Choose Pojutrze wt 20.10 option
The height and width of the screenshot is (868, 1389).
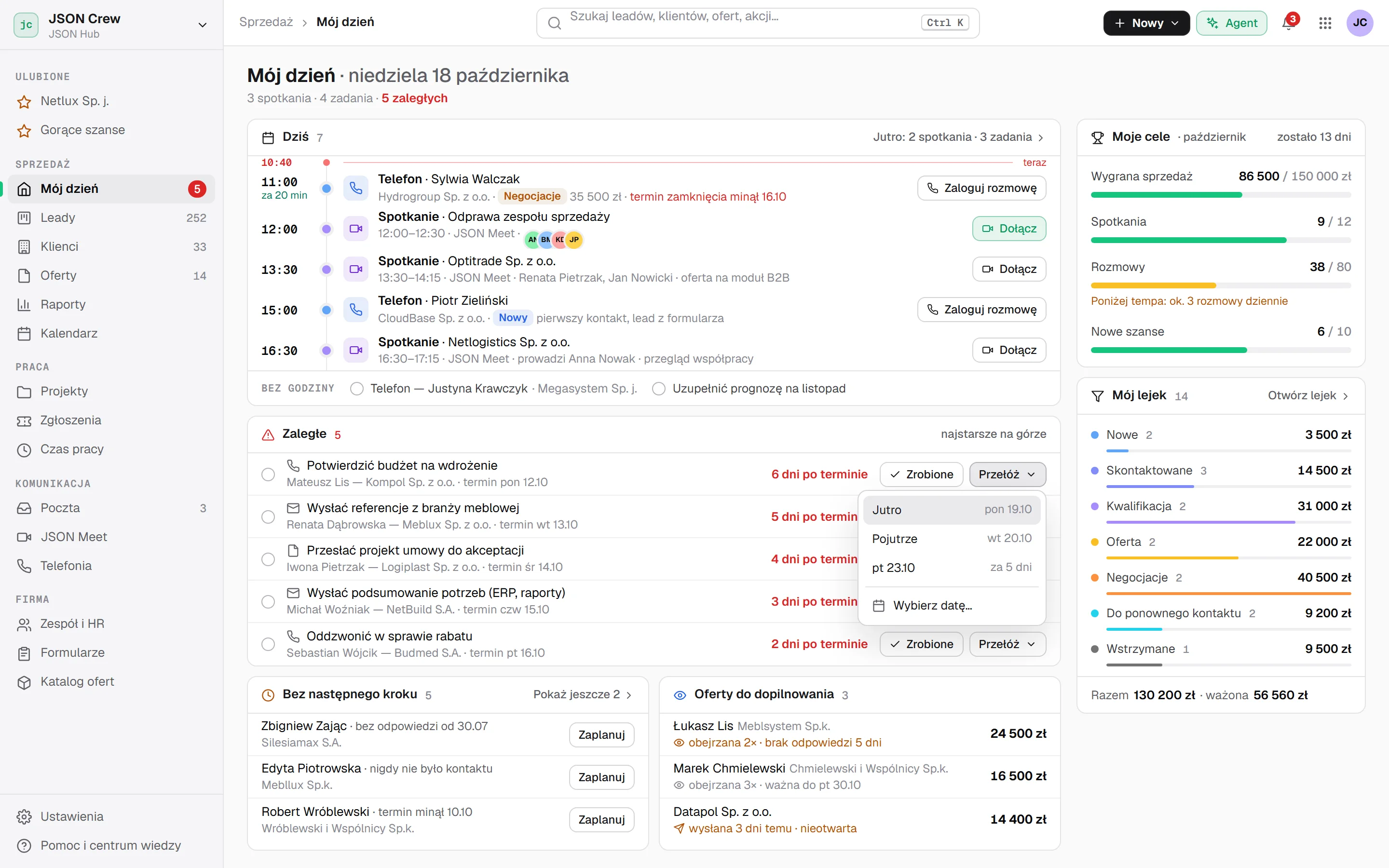coord(952,539)
